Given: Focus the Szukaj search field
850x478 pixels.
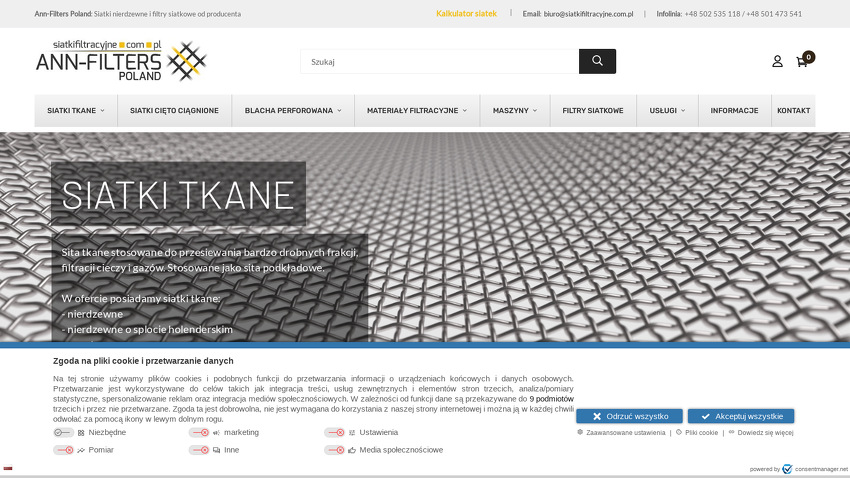Looking at the screenshot, I should coord(440,61).
